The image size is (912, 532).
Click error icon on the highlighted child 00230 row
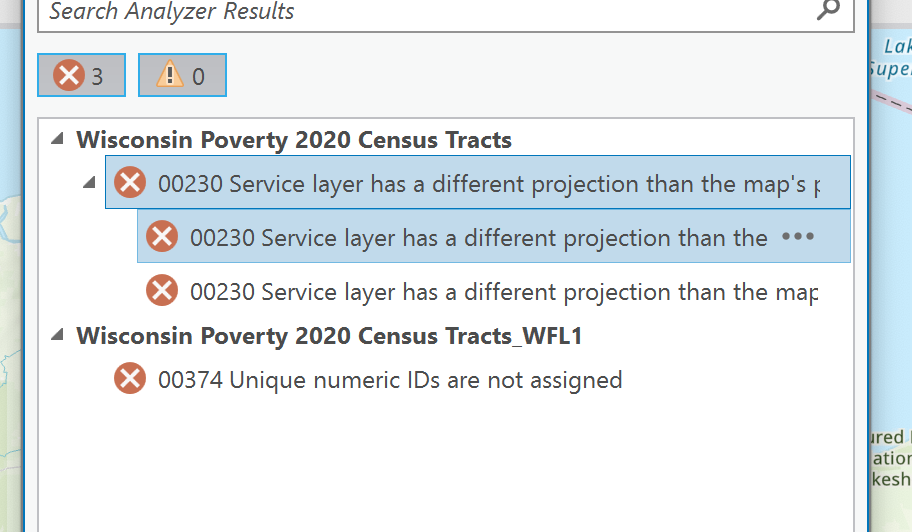161,237
